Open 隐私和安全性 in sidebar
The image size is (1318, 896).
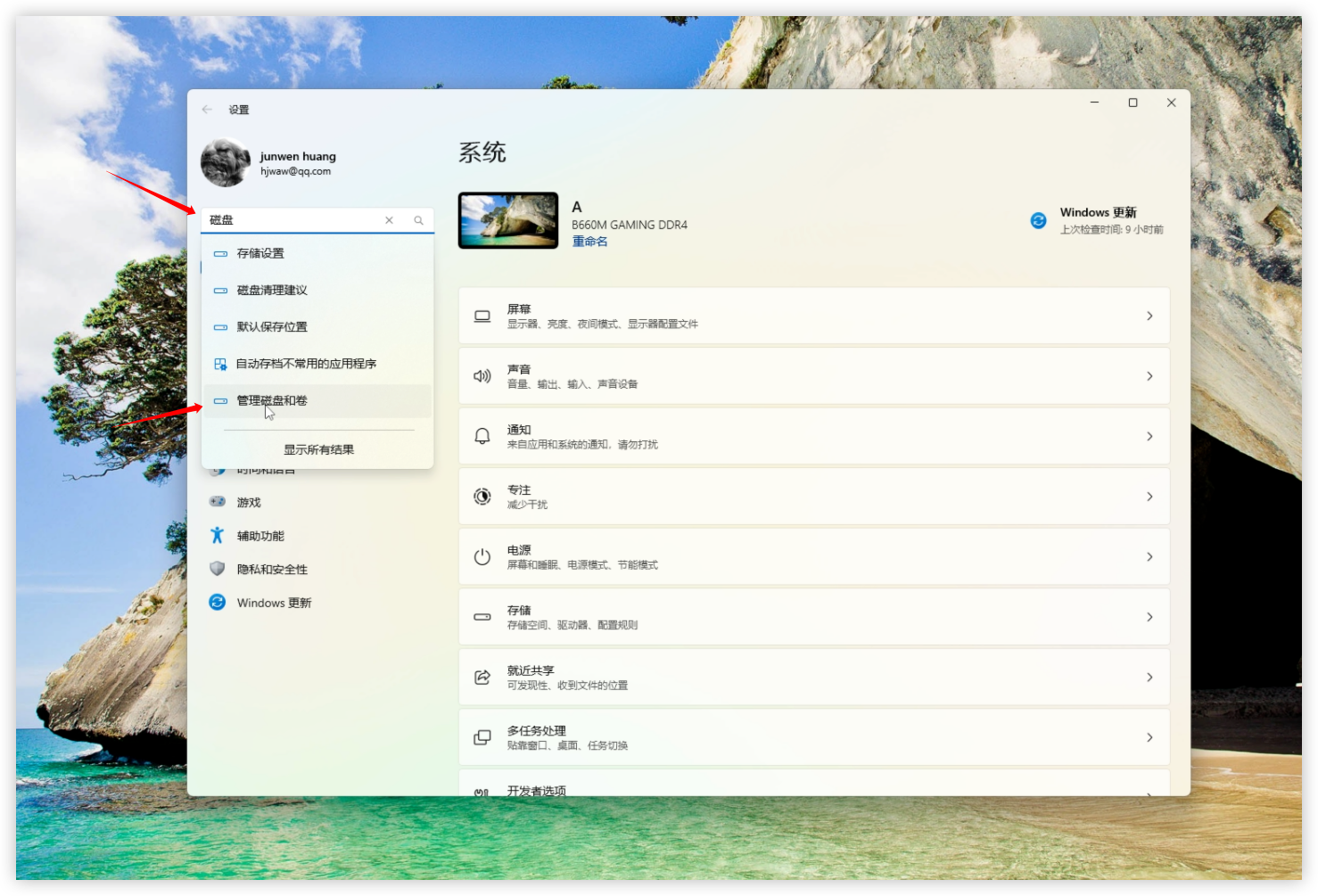(272, 570)
